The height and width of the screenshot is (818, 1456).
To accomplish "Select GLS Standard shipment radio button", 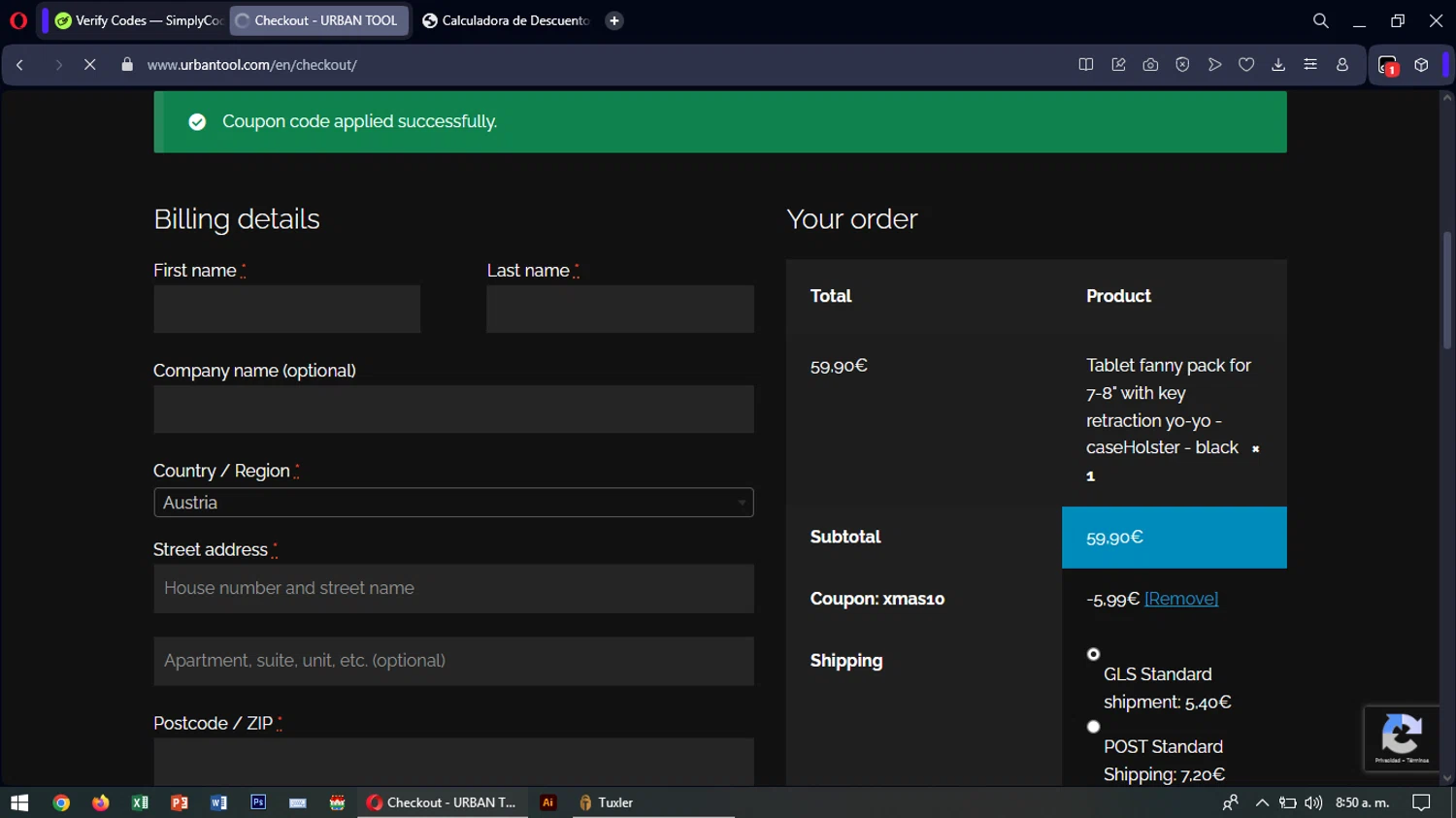I will tap(1093, 654).
